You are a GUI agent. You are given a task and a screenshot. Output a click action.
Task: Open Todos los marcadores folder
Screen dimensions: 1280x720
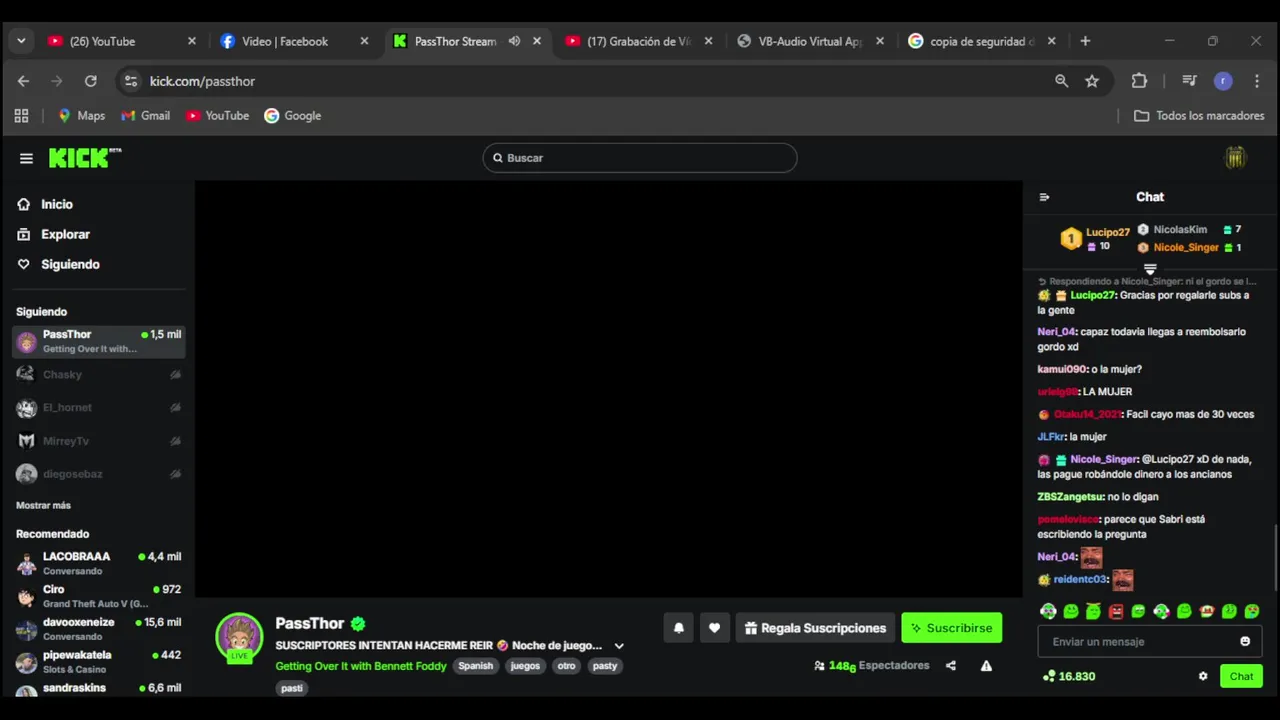pos(1199,116)
